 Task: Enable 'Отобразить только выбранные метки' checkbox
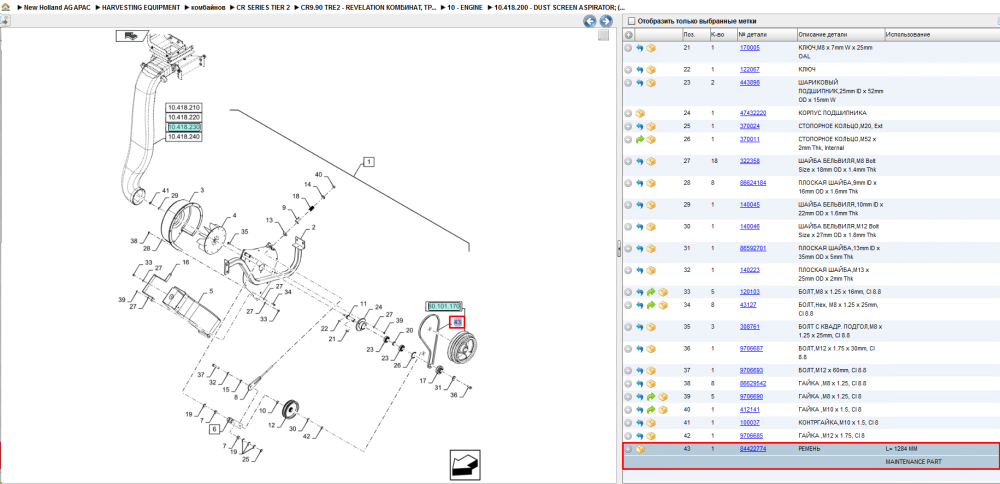click(631, 21)
